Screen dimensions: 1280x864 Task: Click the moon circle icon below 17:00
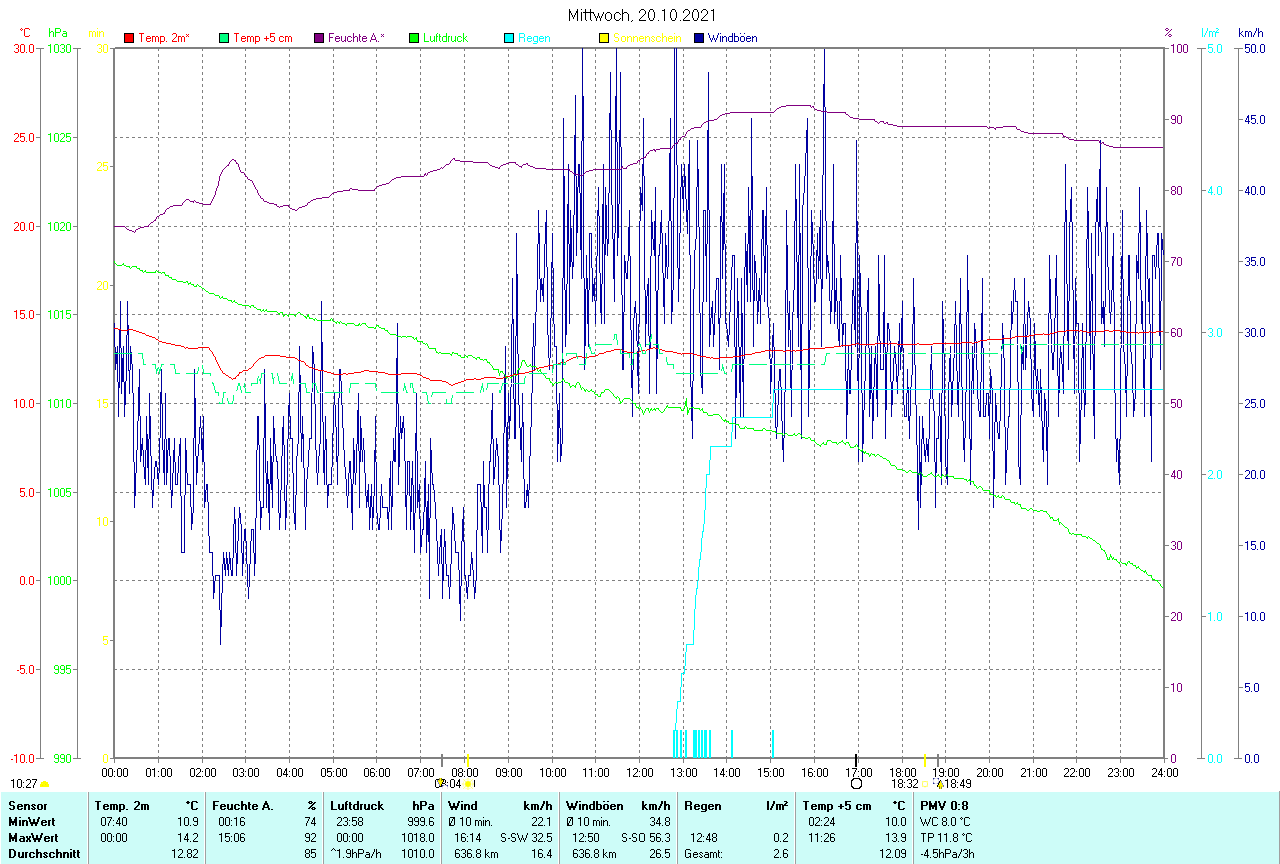(856, 784)
